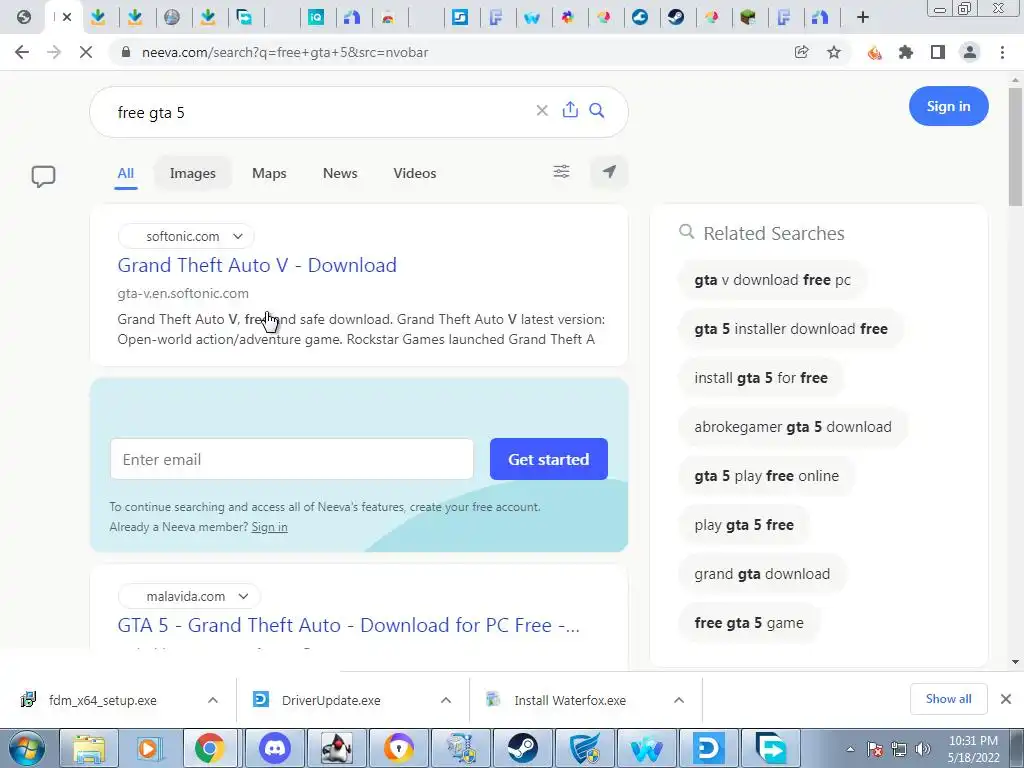The image size is (1024, 768).
Task: Click the page vertical scrollbar thumb
Action: click(x=1015, y=147)
